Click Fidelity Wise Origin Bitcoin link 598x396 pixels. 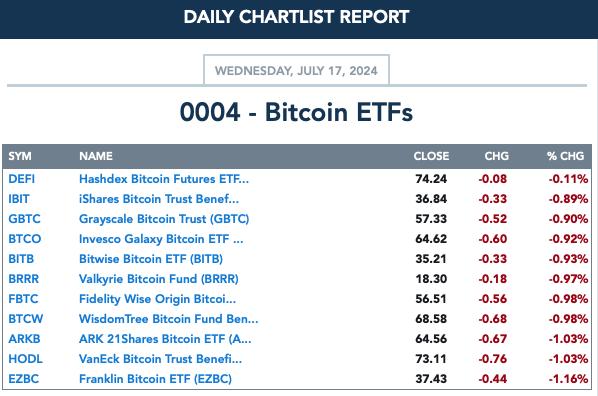tap(157, 299)
